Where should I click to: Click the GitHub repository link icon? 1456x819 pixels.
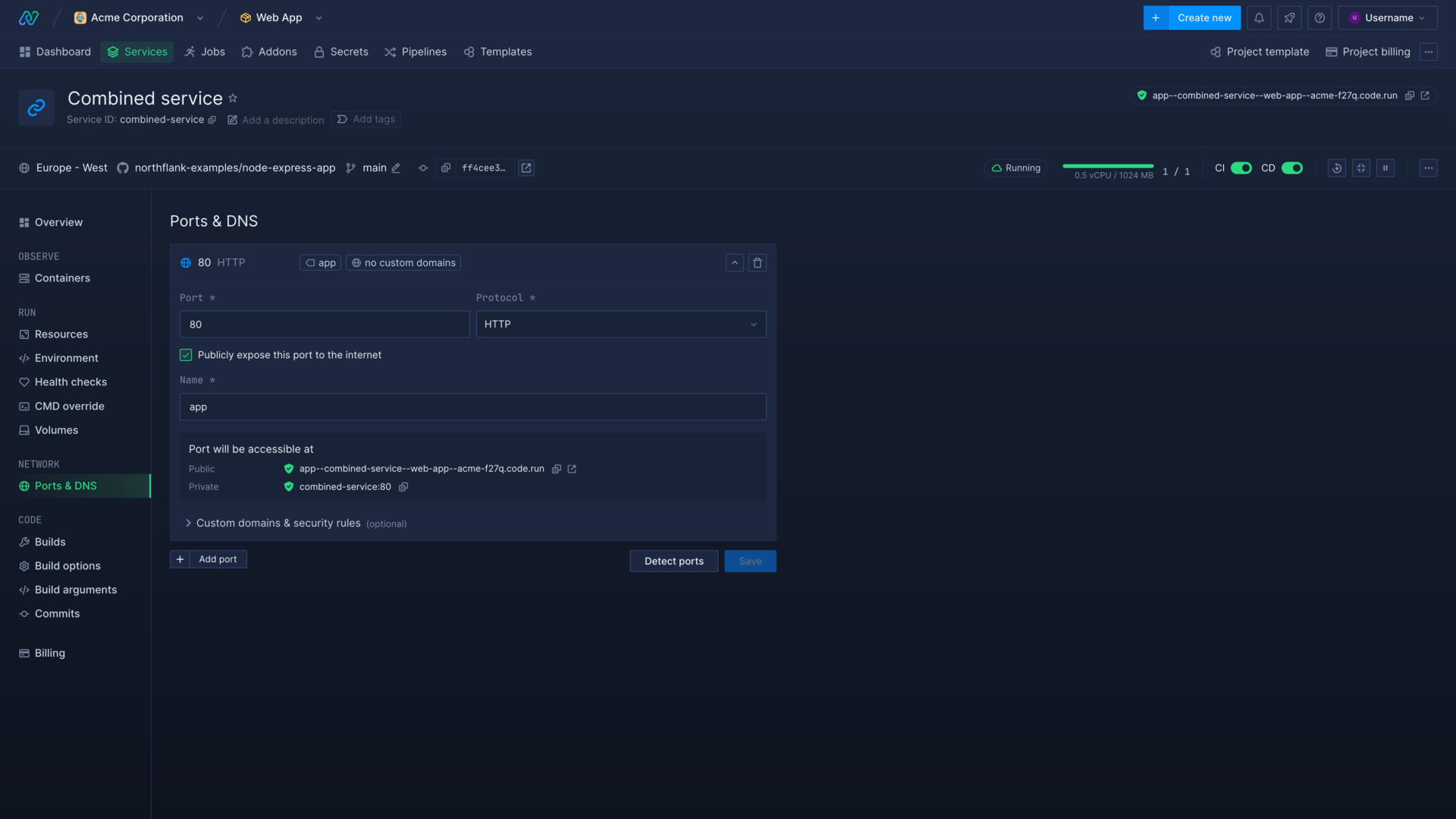527,168
